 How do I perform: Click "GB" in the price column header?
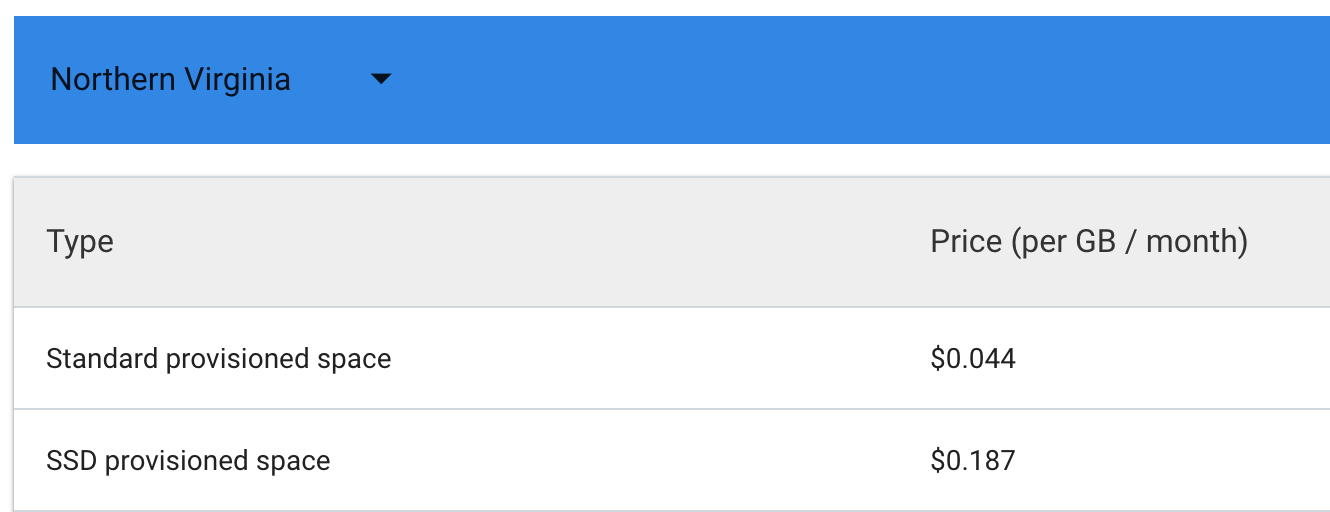1095,242
